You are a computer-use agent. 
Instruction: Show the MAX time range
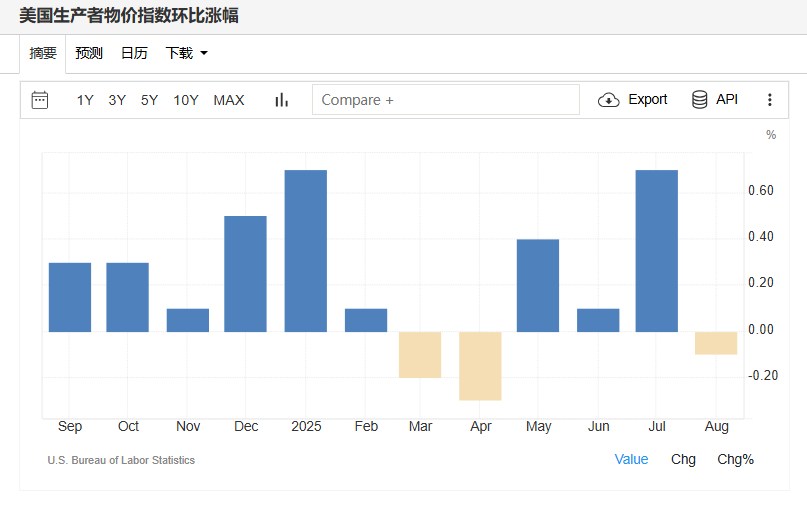click(x=229, y=100)
